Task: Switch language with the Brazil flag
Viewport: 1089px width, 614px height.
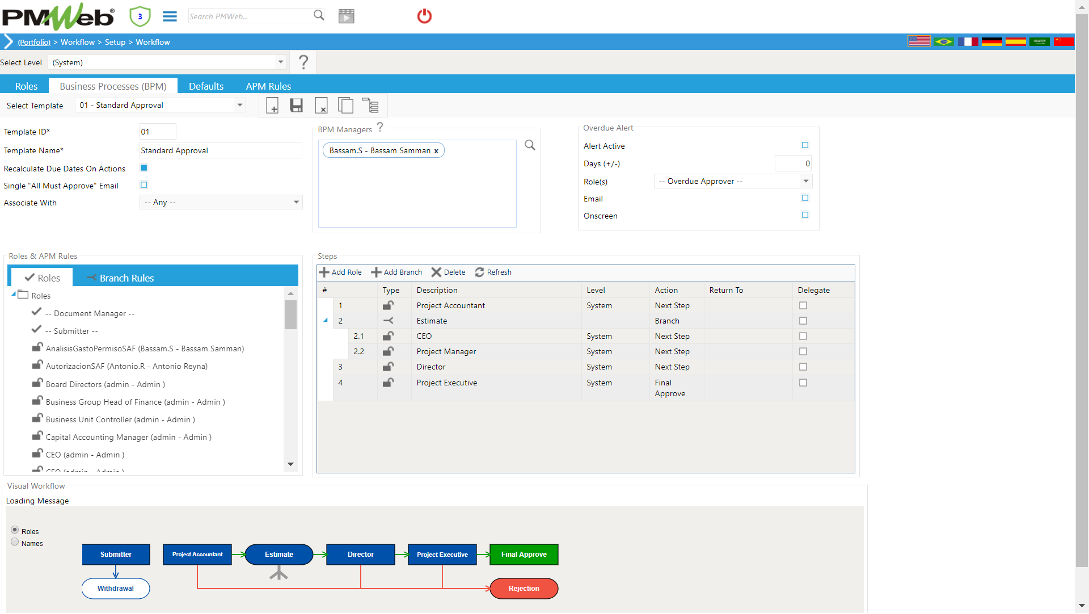Action: click(944, 42)
